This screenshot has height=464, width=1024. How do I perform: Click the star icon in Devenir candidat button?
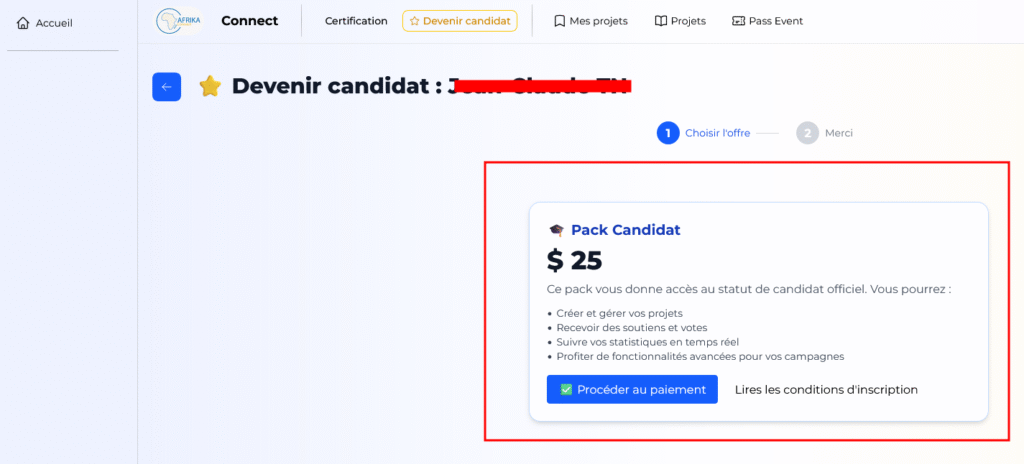coord(414,21)
